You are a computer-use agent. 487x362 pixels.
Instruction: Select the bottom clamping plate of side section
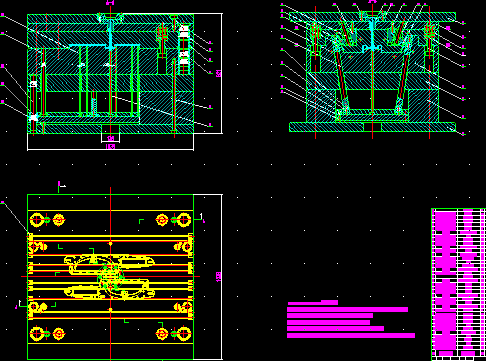(372, 127)
